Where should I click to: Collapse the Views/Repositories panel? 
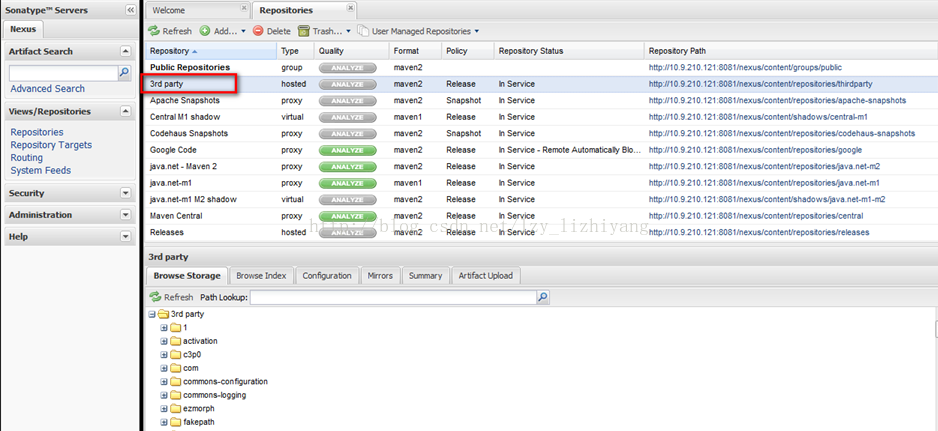(x=125, y=111)
